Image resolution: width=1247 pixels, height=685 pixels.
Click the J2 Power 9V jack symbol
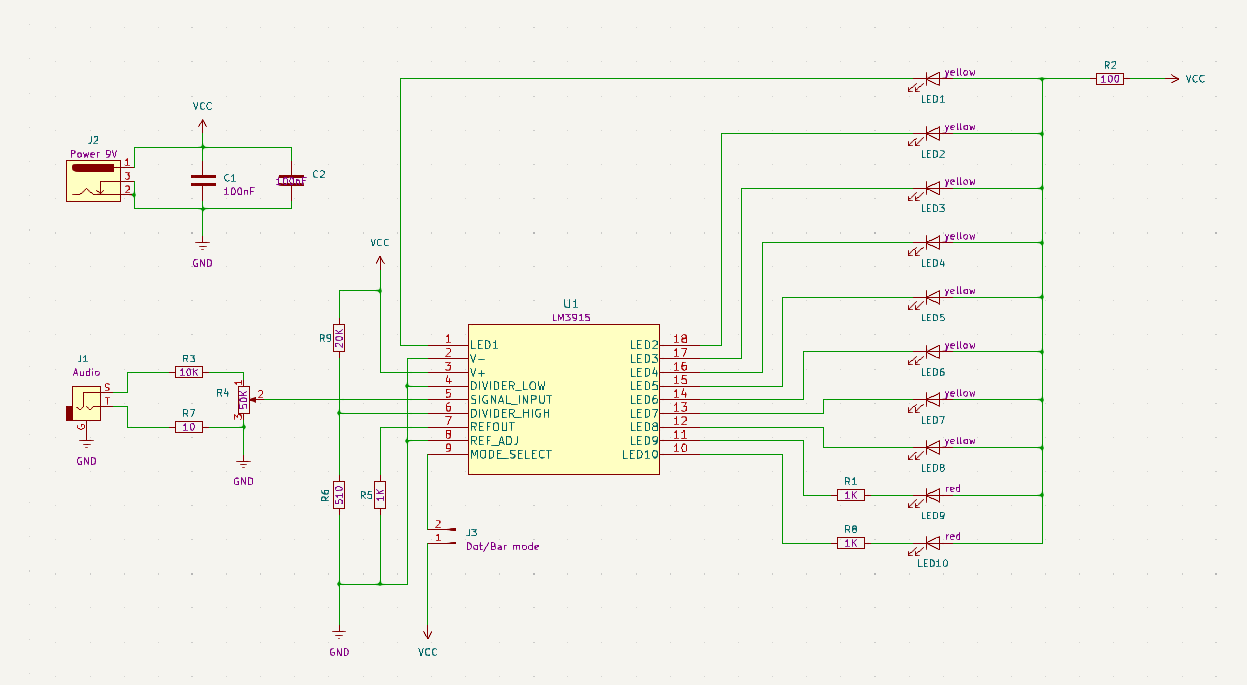coord(93,181)
